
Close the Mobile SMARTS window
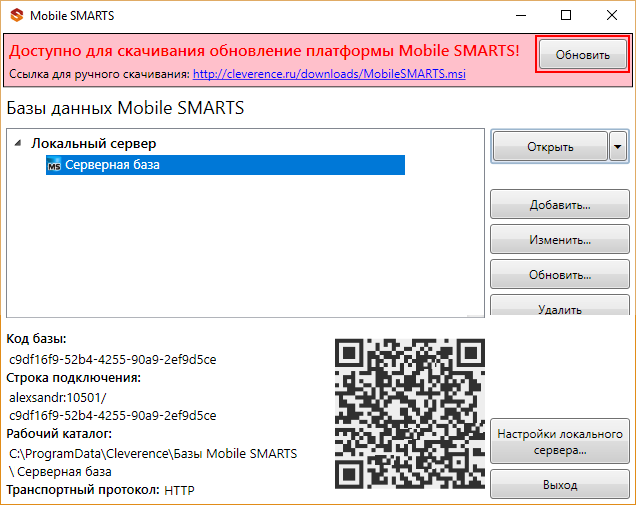click(x=612, y=15)
